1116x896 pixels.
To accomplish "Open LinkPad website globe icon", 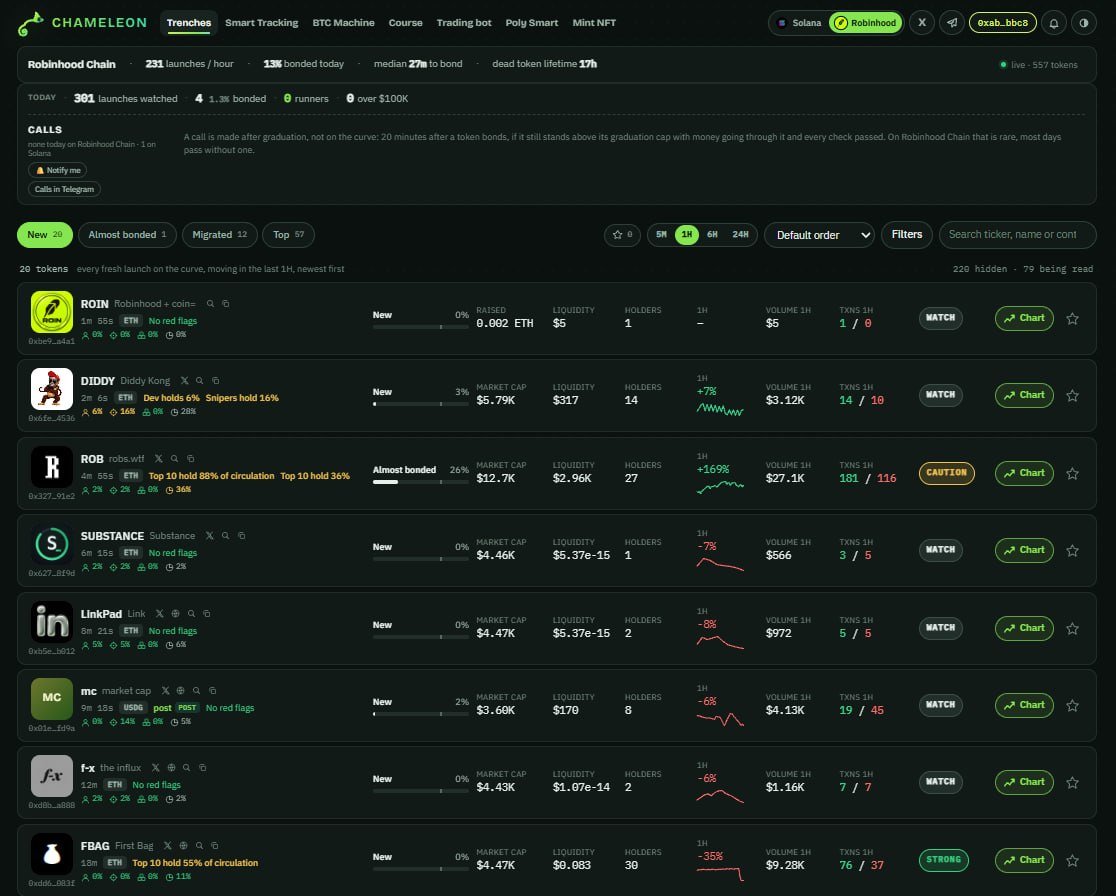I will (175, 613).
